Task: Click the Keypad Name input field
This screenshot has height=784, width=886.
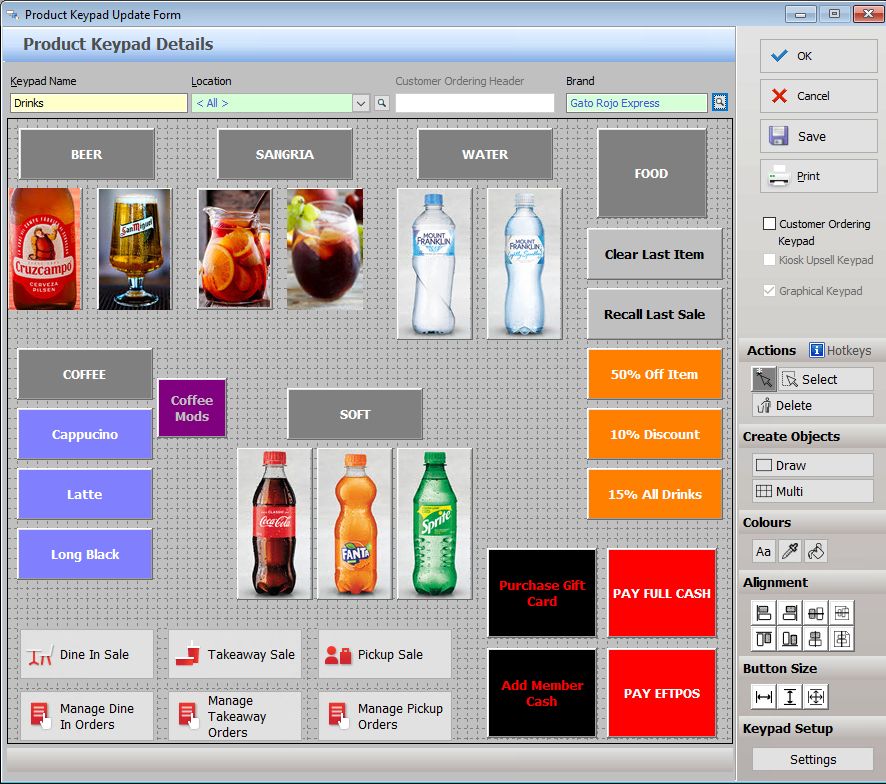Action: (x=98, y=103)
